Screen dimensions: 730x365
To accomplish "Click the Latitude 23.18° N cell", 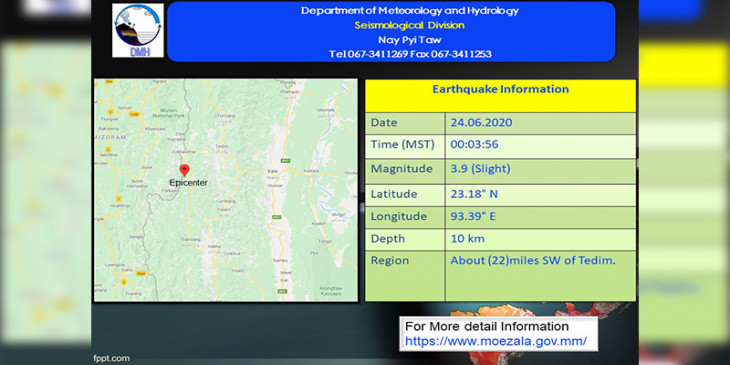I will point(541,194).
